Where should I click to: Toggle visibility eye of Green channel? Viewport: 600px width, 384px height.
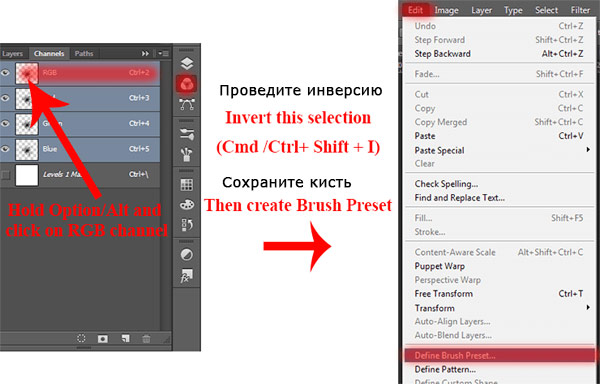click(x=5, y=123)
